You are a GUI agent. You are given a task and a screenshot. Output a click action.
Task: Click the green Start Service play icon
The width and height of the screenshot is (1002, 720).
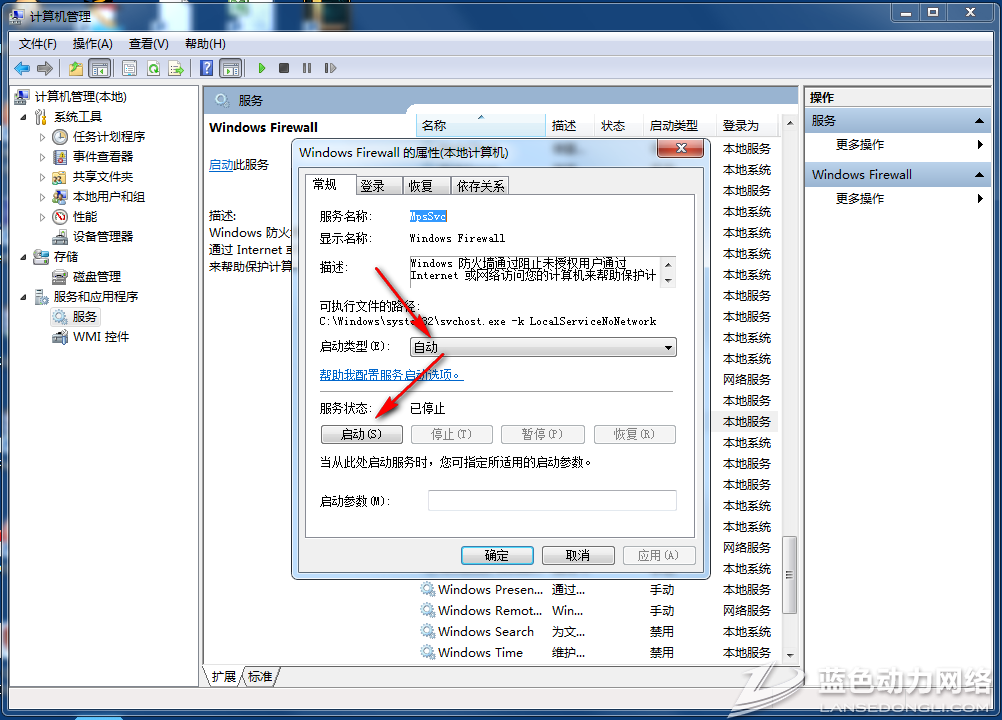(x=262, y=68)
